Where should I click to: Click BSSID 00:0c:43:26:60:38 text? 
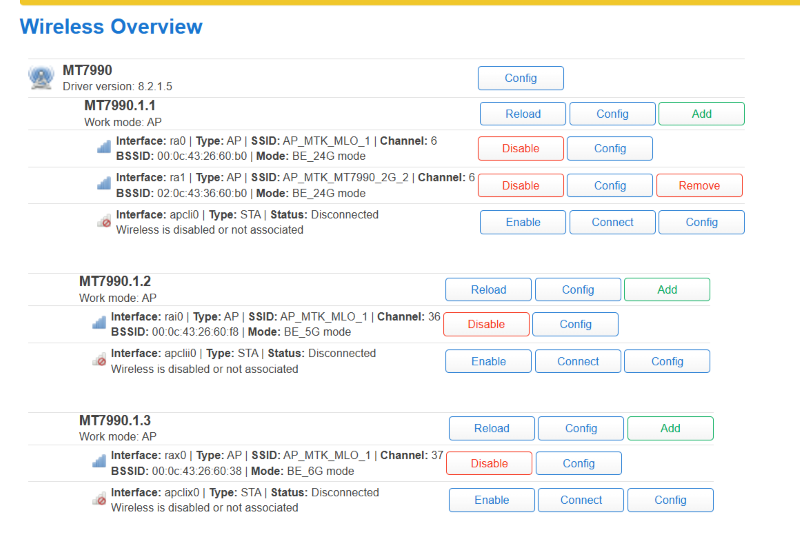point(177,471)
